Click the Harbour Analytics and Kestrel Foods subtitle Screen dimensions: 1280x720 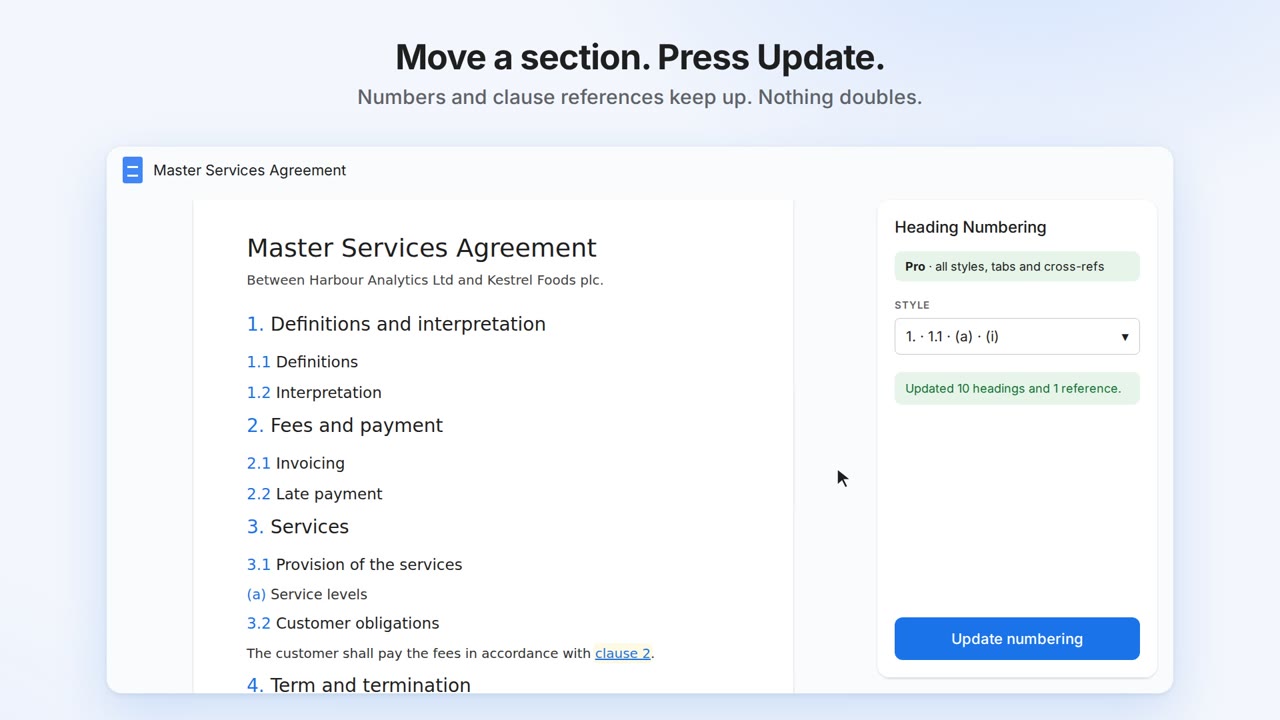[425, 280]
